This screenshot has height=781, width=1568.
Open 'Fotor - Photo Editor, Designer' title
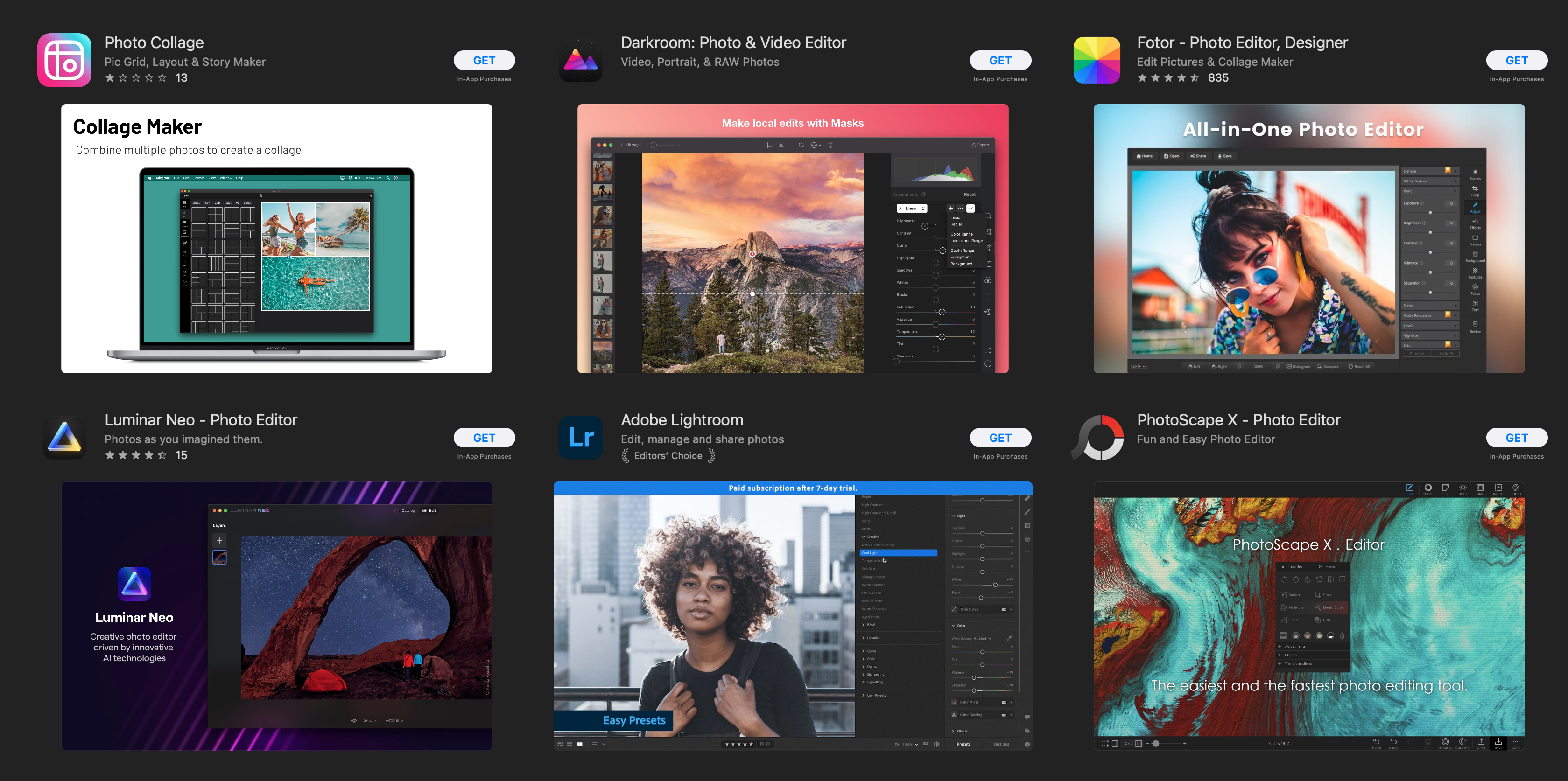tap(1242, 42)
